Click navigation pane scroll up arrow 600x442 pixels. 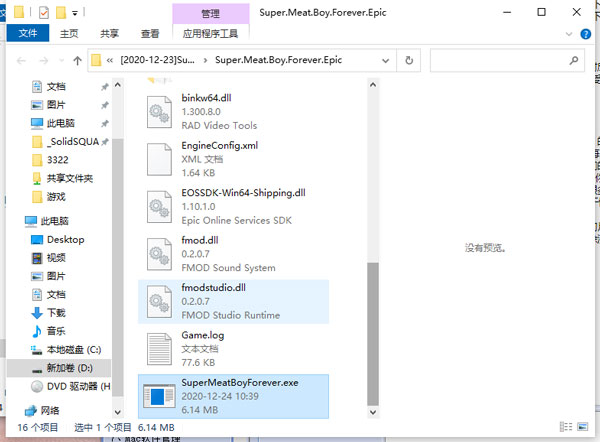[118, 85]
